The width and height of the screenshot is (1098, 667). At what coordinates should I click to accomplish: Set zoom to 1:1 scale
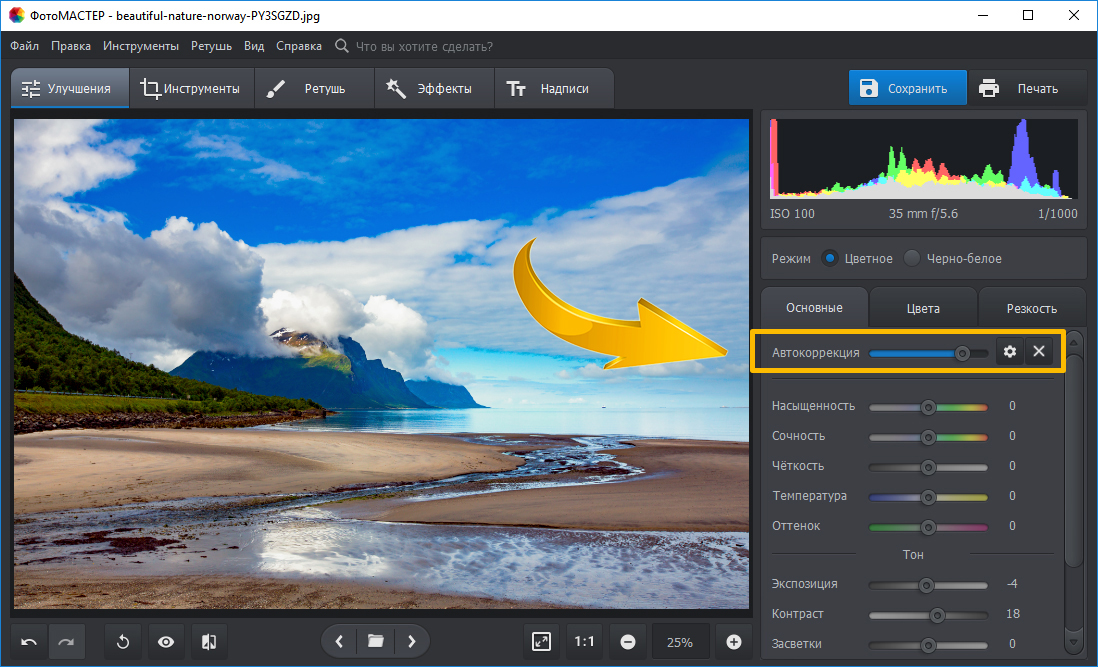point(585,642)
